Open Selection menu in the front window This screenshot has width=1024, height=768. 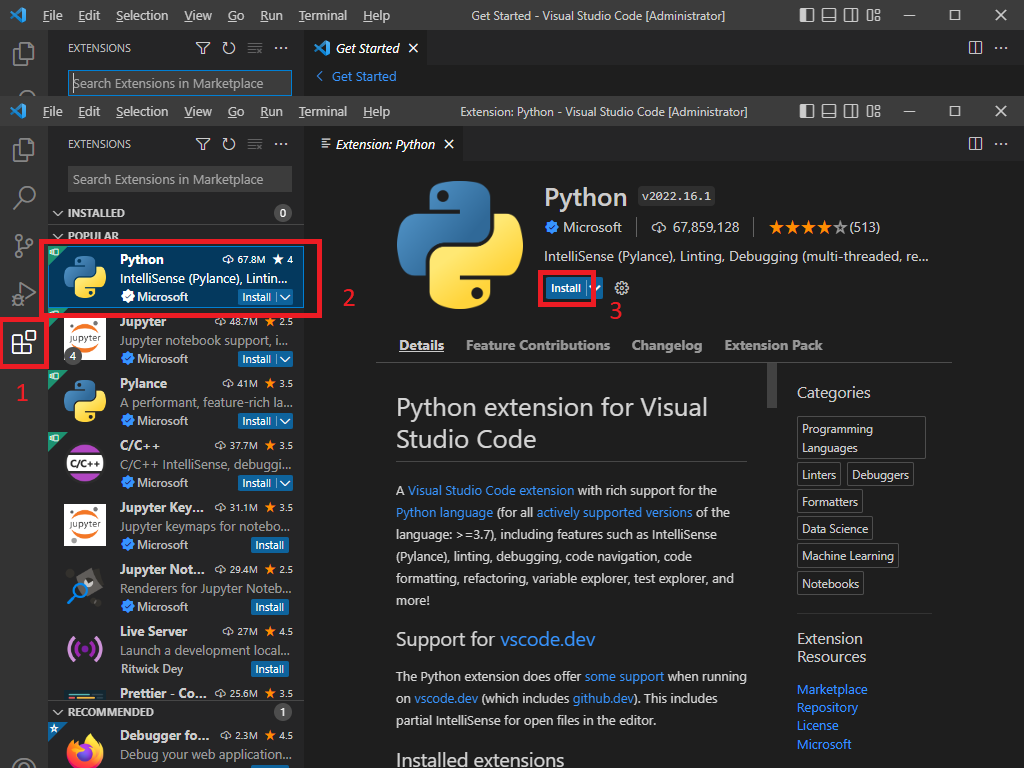tap(142, 112)
